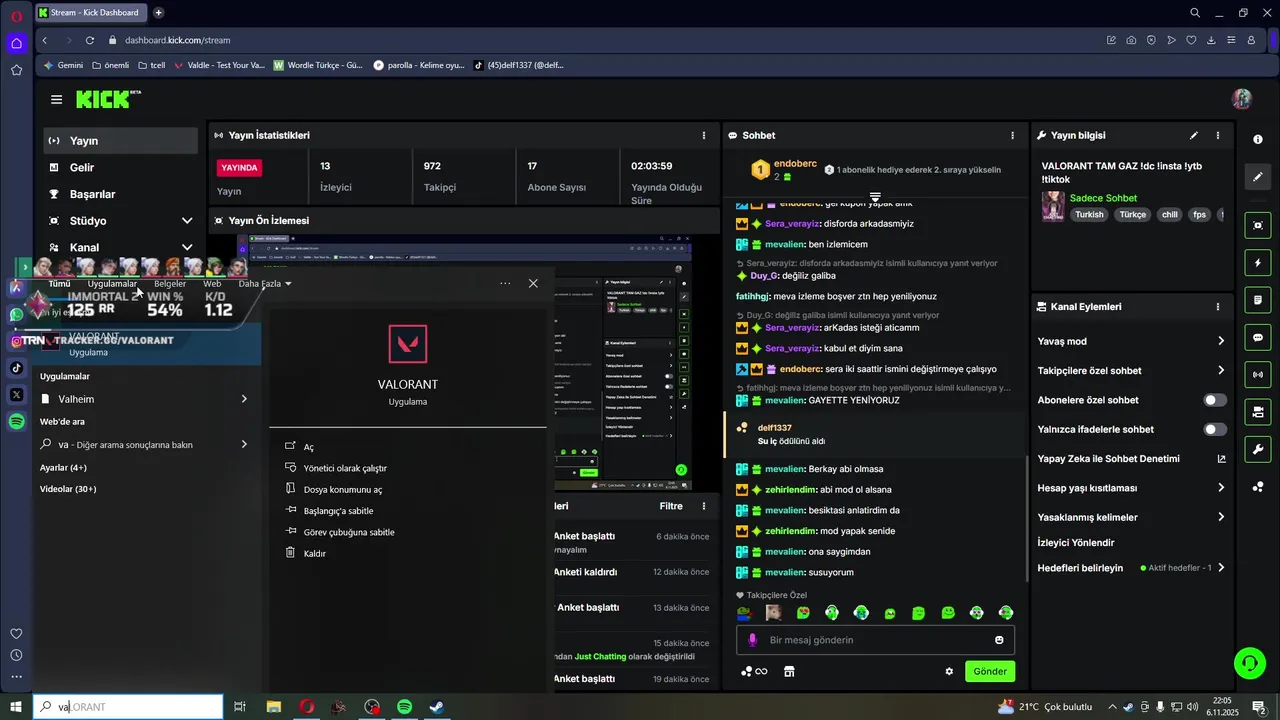Open Yapay Zeka ile Sohbet Denetimi link
This screenshot has height=720, width=1280.
(x=1131, y=459)
